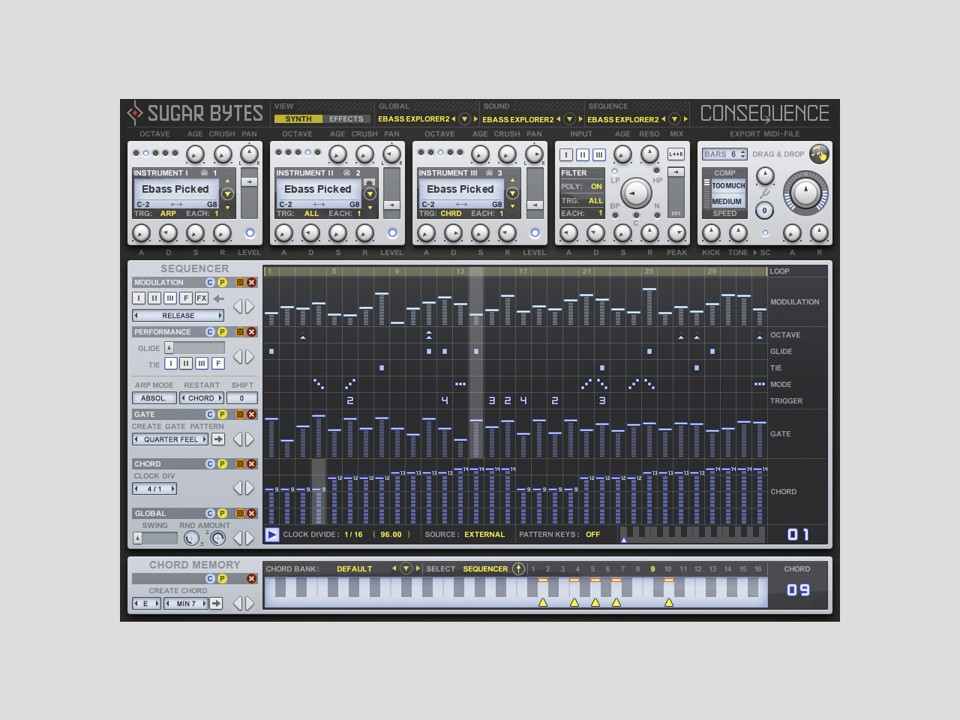Viewport: 960px width, 720px height.
Task: Randomize the Modulation sequence with the dice icon
Action: (240, 282)
